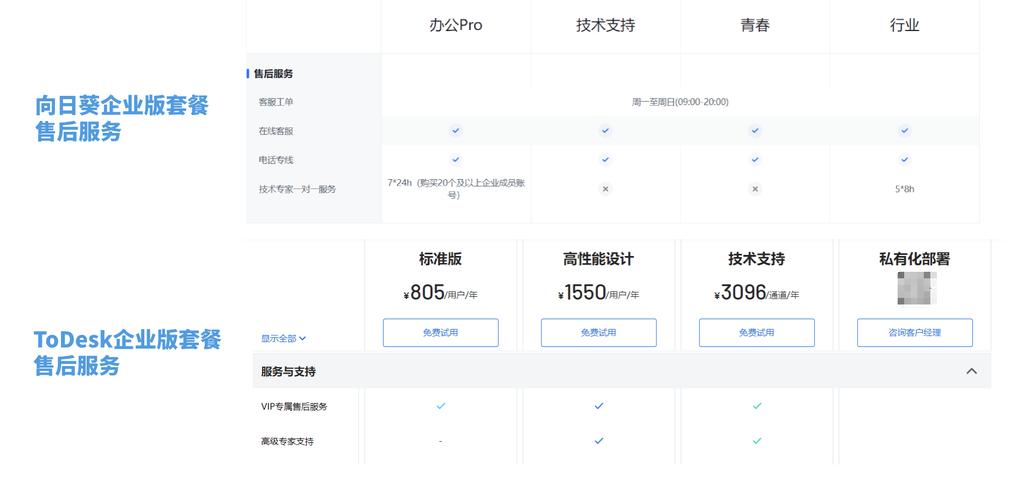
Task: Select the 技术支持 header in 向日葵 table
Action: [x=605, y=25]
